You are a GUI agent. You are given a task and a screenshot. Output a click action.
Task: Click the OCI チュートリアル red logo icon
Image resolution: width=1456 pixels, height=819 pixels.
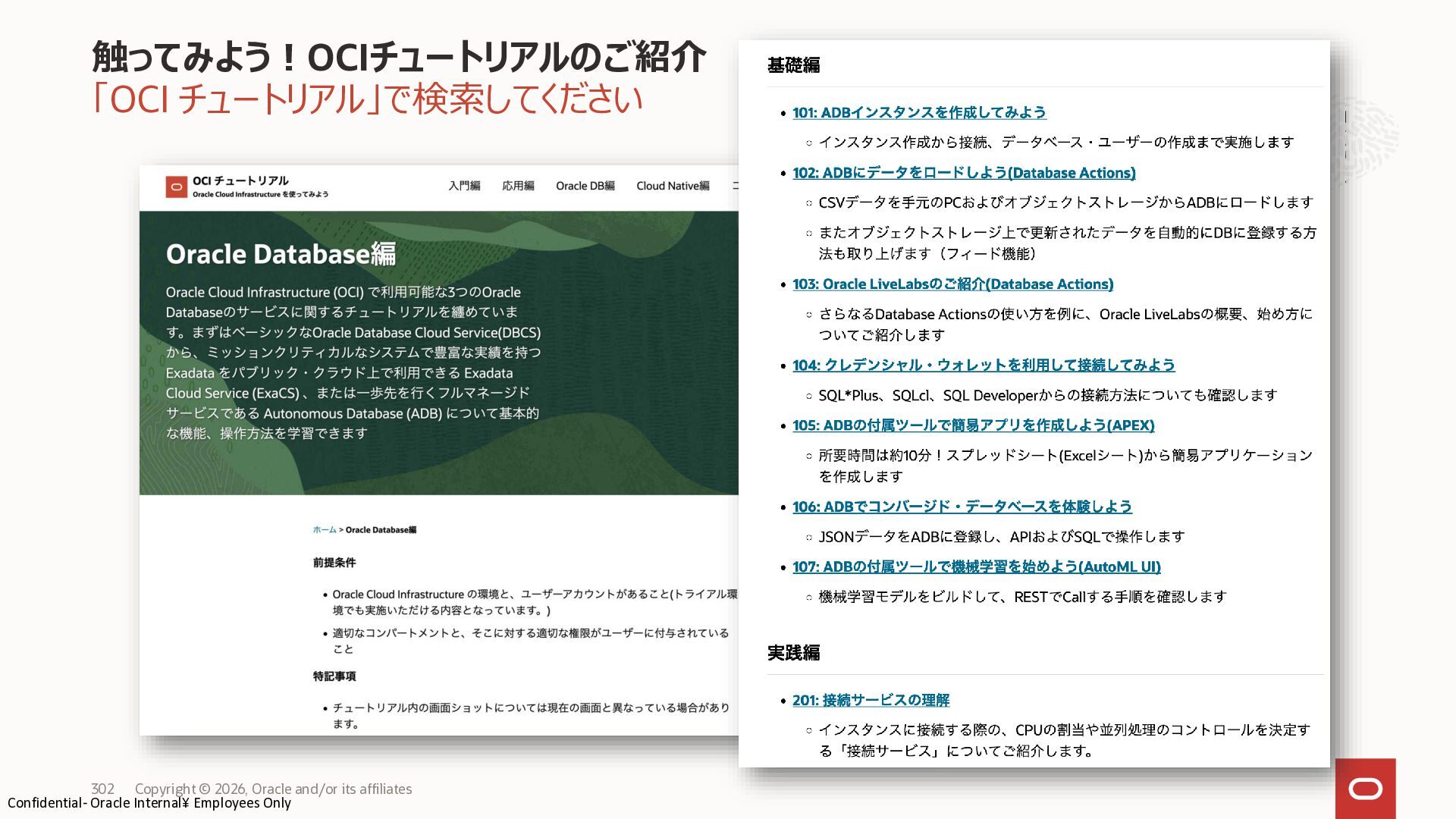176,187
